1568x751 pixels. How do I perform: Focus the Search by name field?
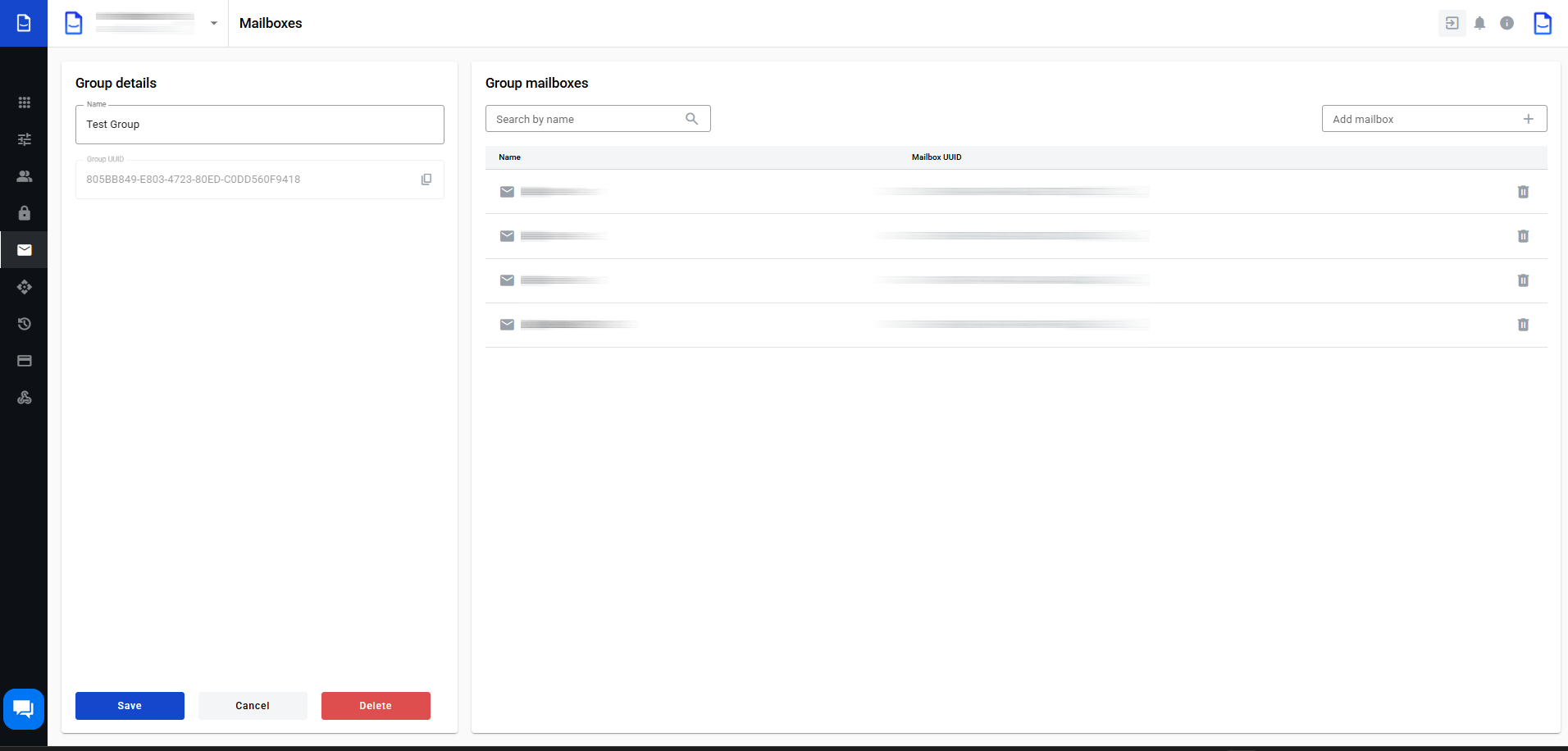point(598,119)
